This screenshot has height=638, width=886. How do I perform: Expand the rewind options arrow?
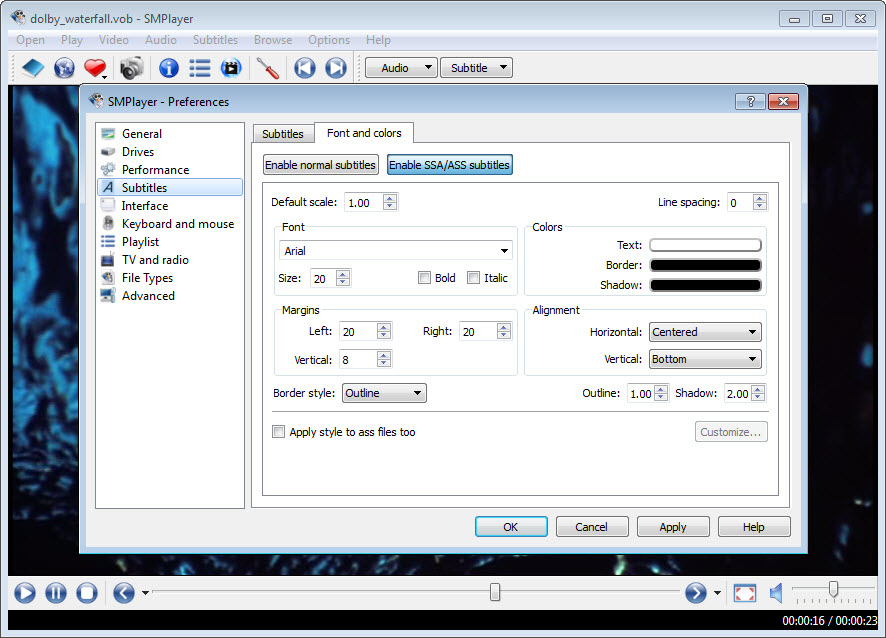point(146,593)
